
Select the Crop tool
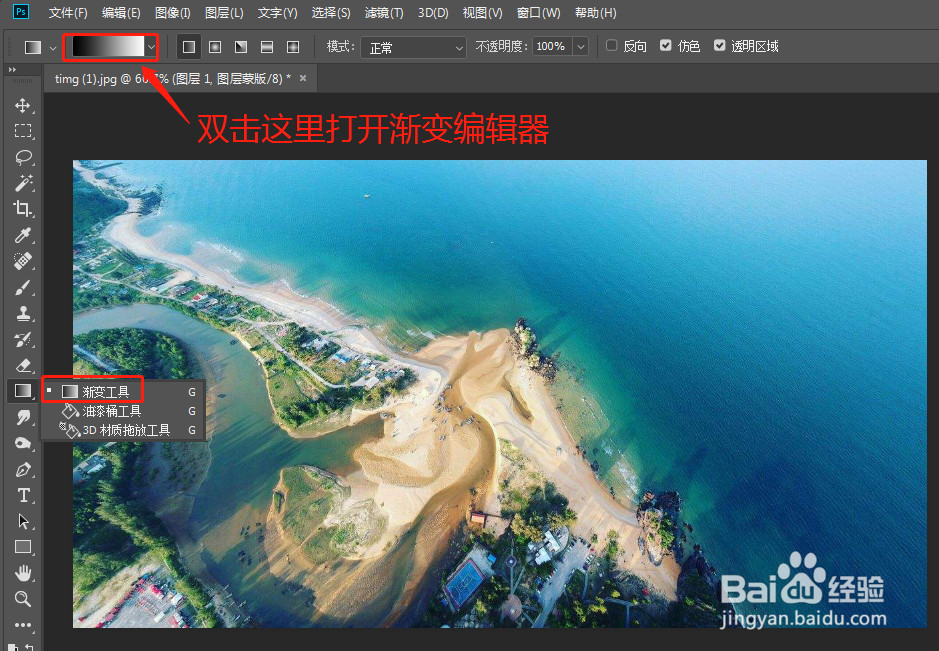click(x=24, y=209)
